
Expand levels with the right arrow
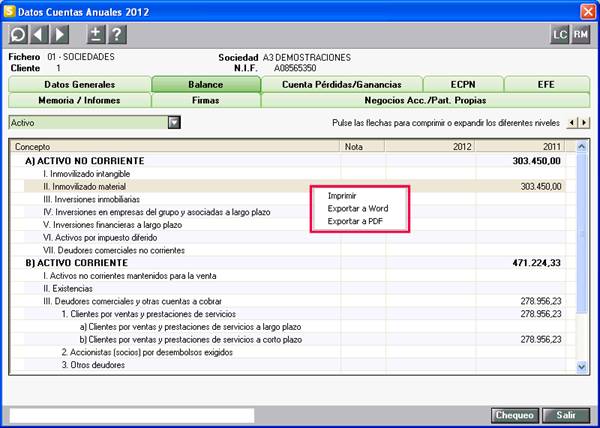584,123
